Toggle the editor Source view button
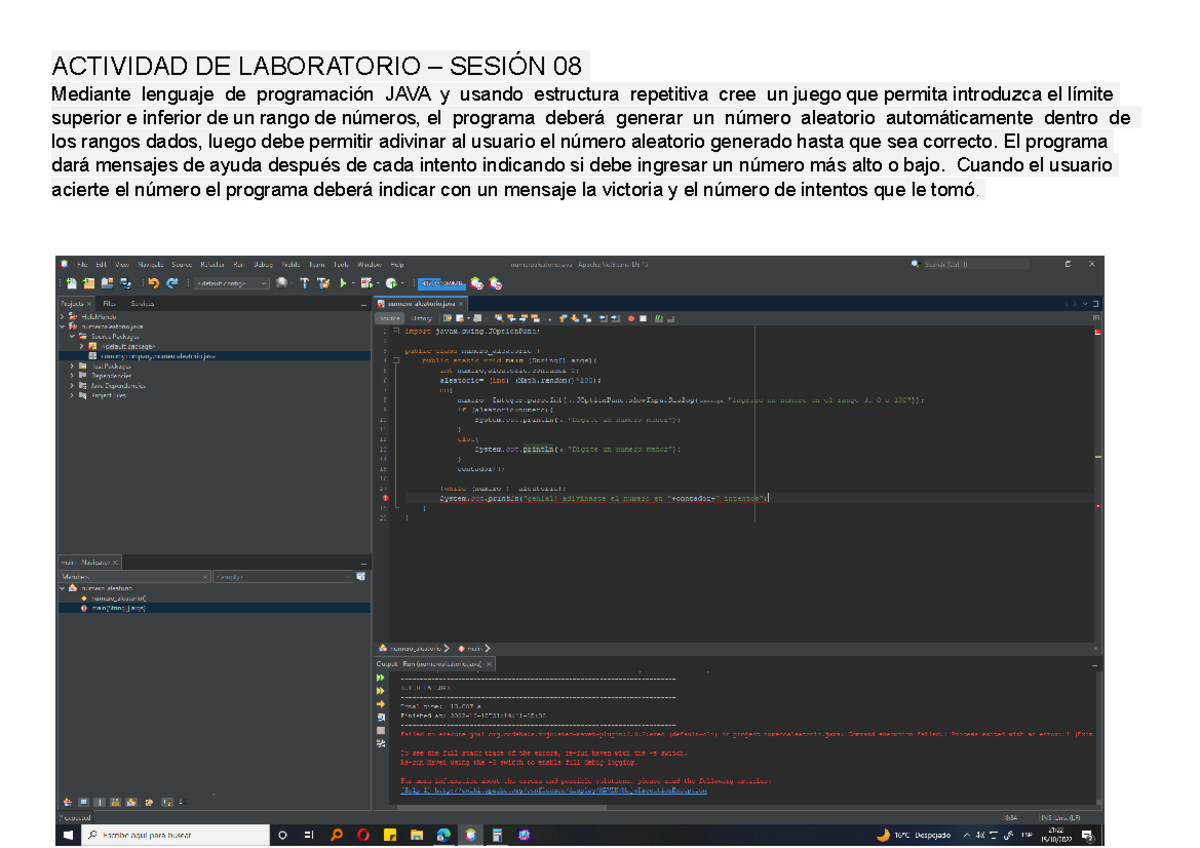 click(x=389, y=318)
